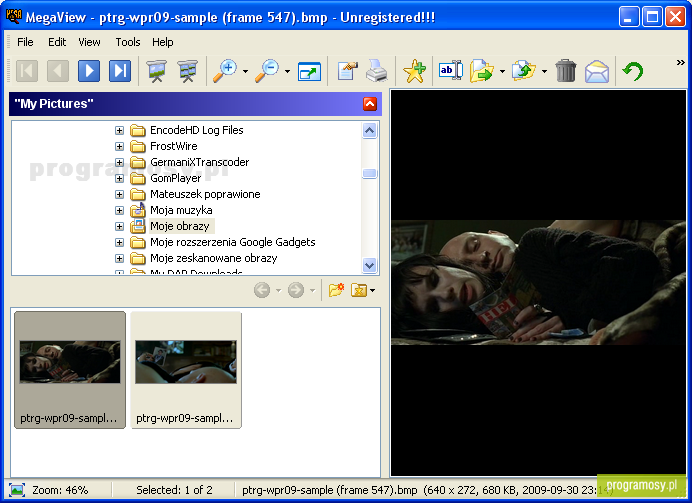Expand the Moja muzyka folder node
This screenshot has width=692, height=503.
tap(119, 210)
